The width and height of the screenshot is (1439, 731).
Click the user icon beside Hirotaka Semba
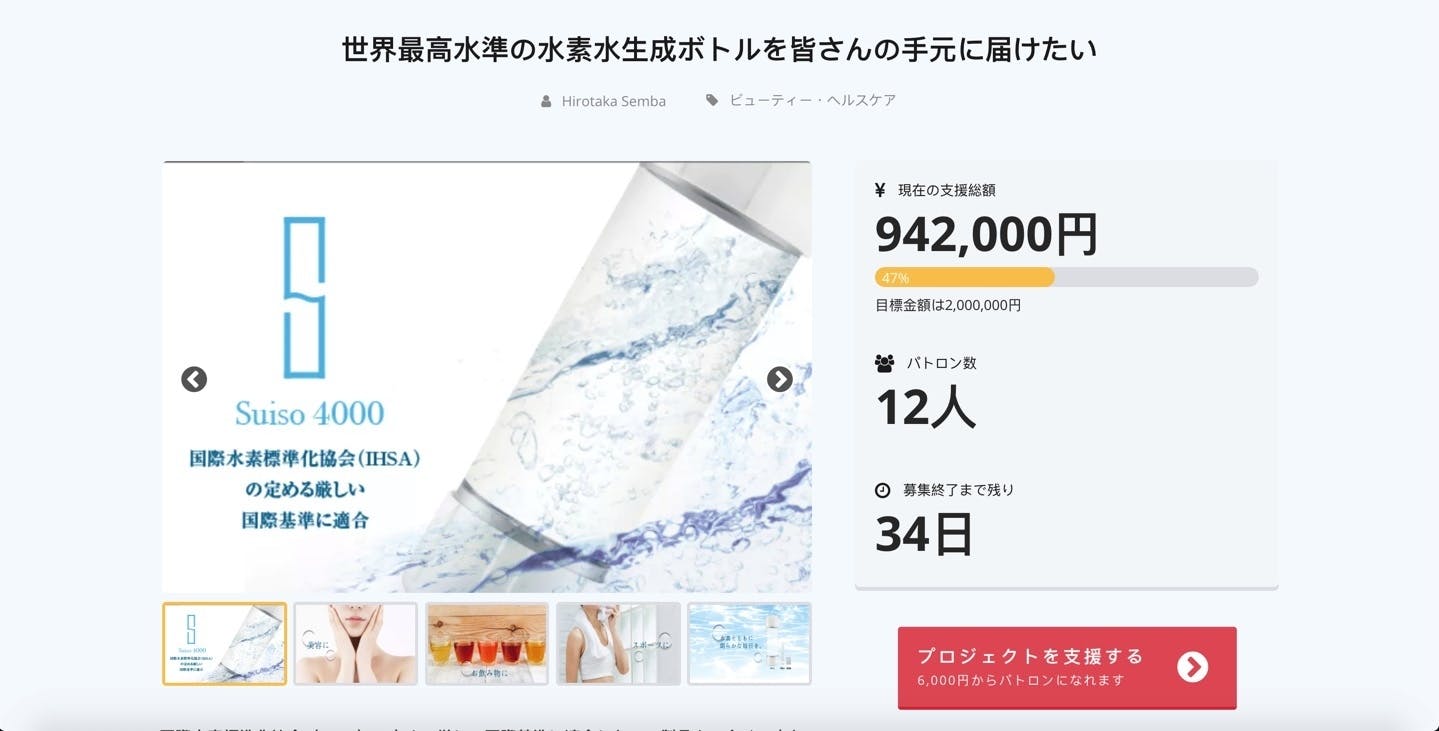click(546, 101)
